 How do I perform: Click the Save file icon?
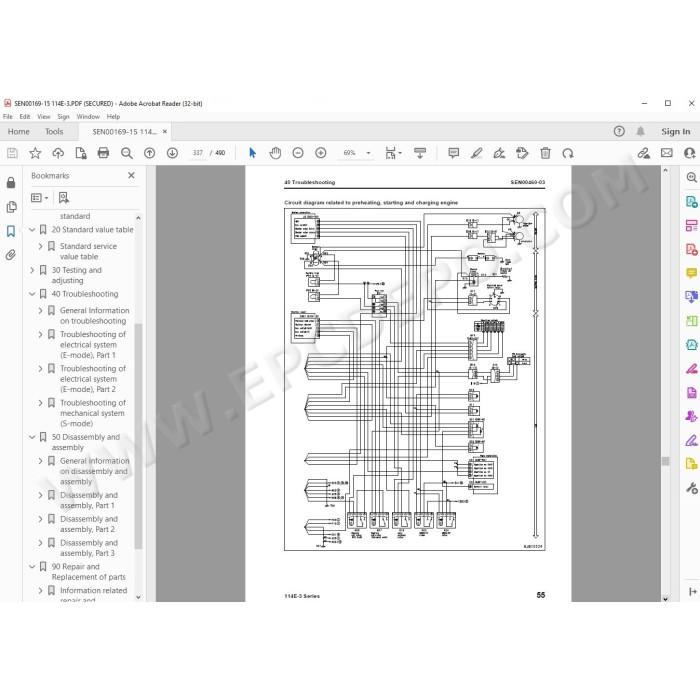[12, 153]
